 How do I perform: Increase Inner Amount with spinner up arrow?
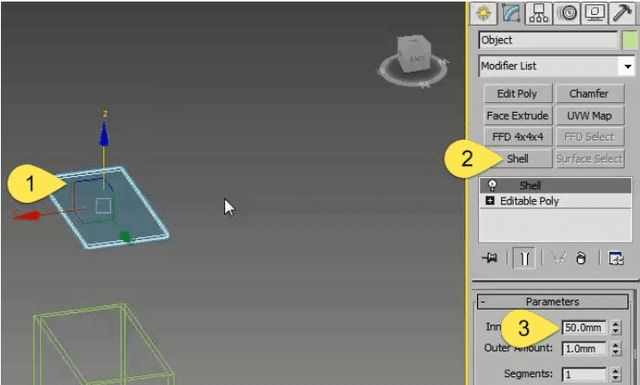(x=616, y=324)
